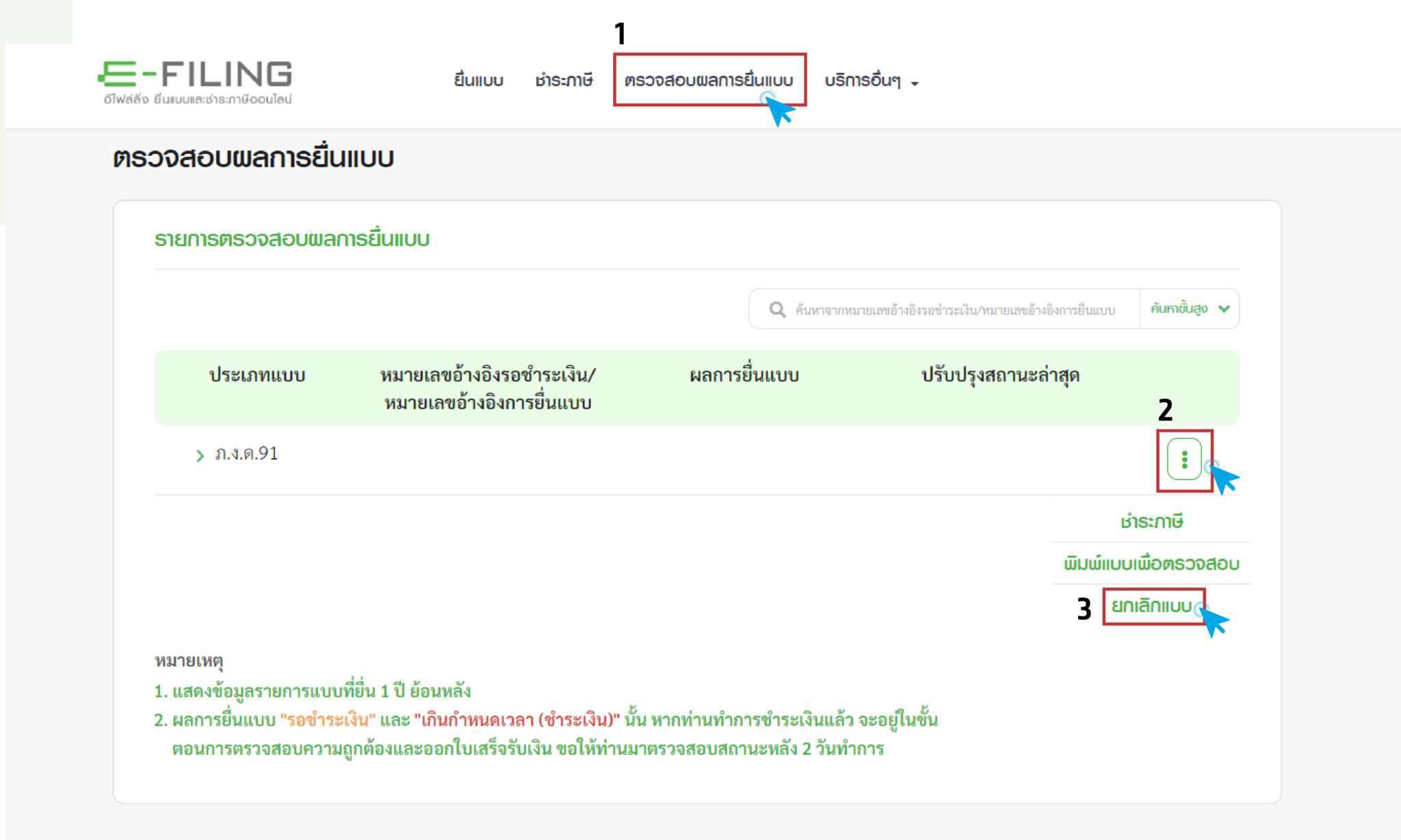Image resolution: width=1401 pixels, height=840 pixels.
Task: Select the ภ.ง.ด.91 form label
Action: tap(246, 453)
